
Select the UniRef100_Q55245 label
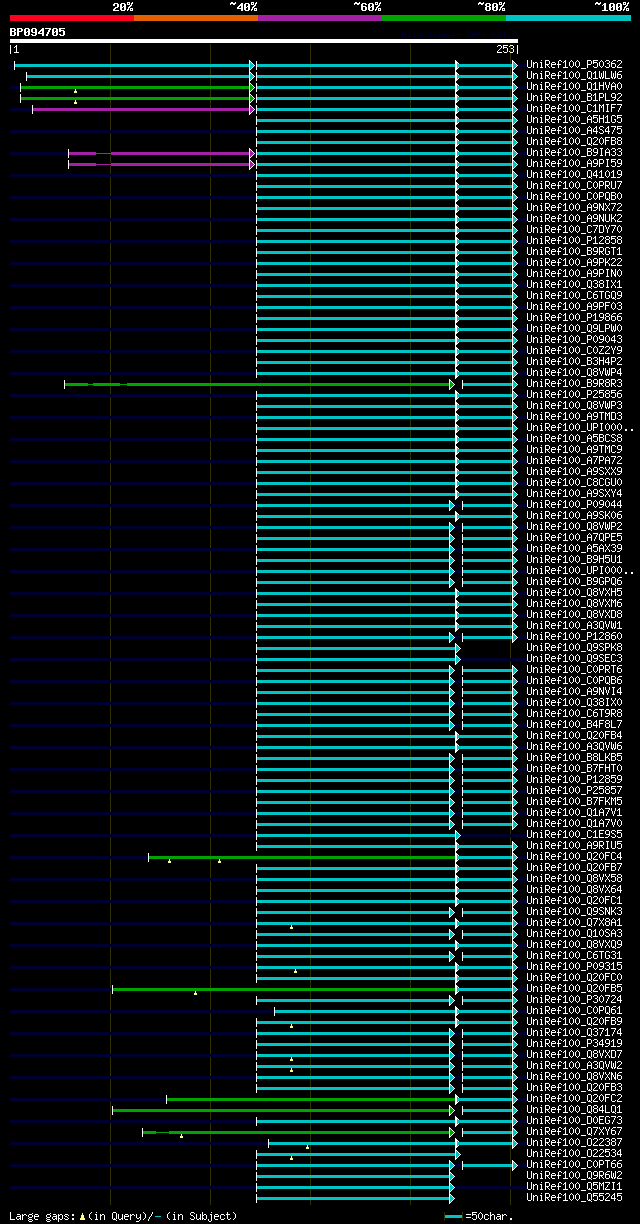click(x=574, y=1198)
